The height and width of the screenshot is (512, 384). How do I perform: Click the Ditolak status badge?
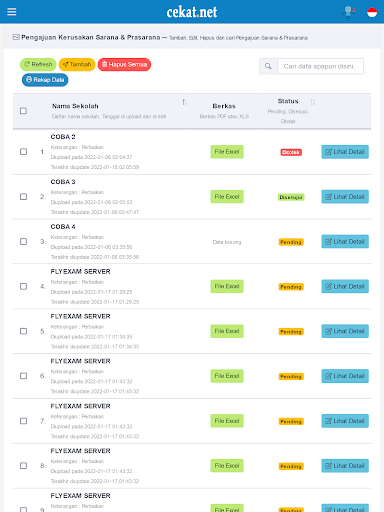[x=291, y=152]
